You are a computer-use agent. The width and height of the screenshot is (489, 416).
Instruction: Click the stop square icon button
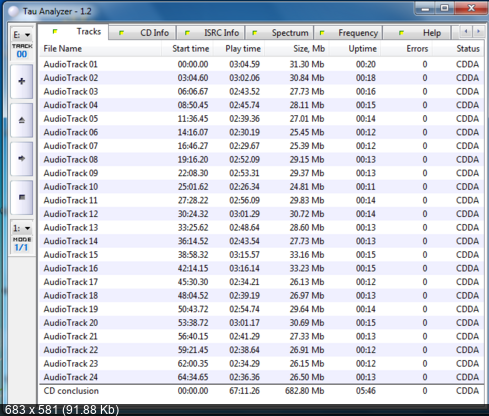(x=22, y=197)
